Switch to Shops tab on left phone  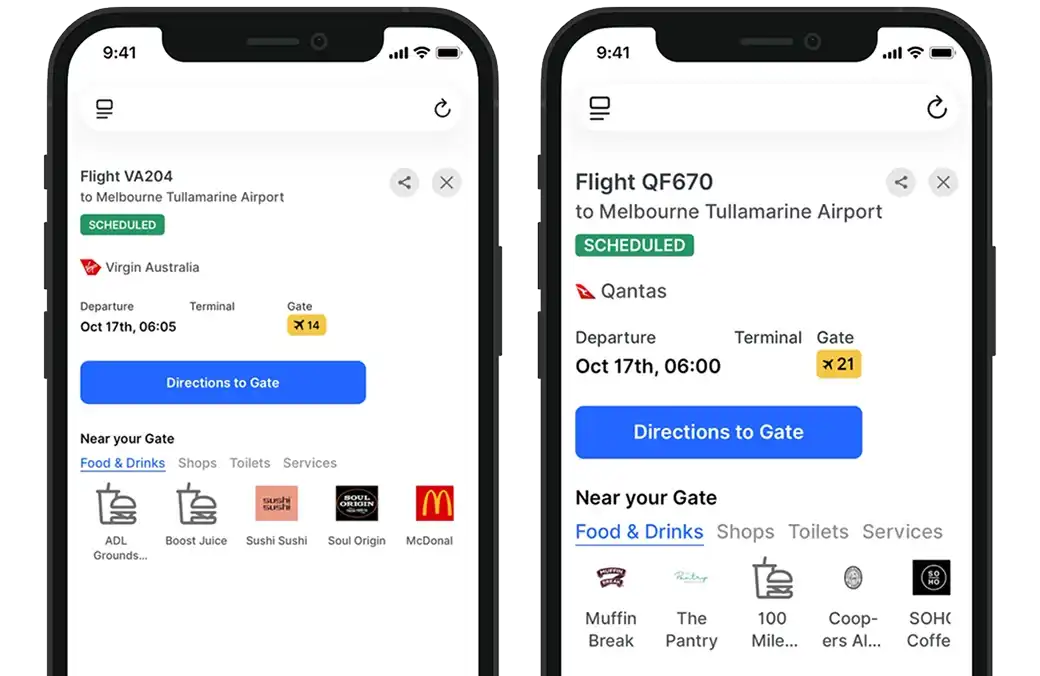[197, 463]
